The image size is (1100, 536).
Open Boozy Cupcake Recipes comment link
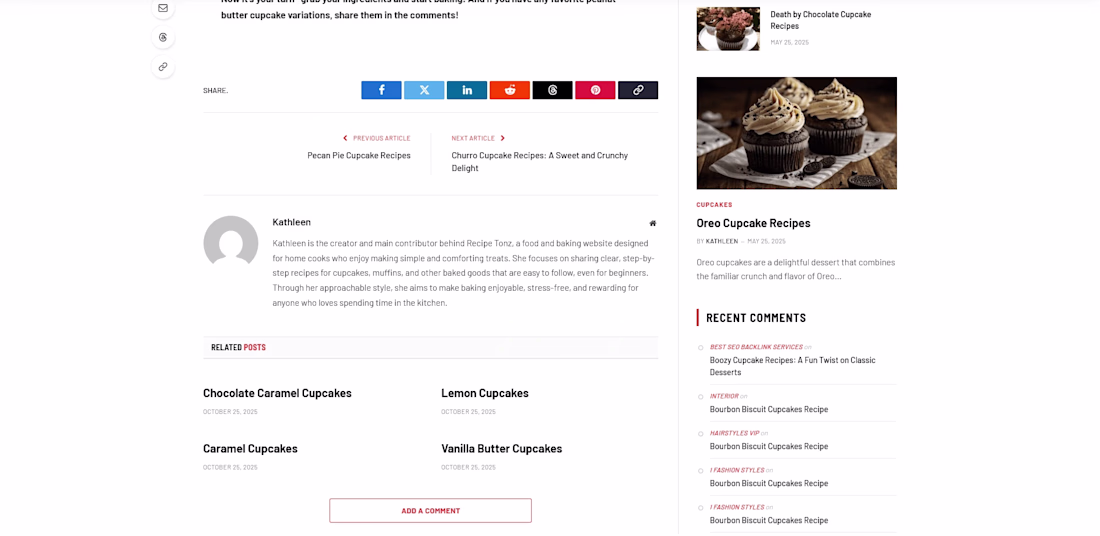(x=793, y=366)
